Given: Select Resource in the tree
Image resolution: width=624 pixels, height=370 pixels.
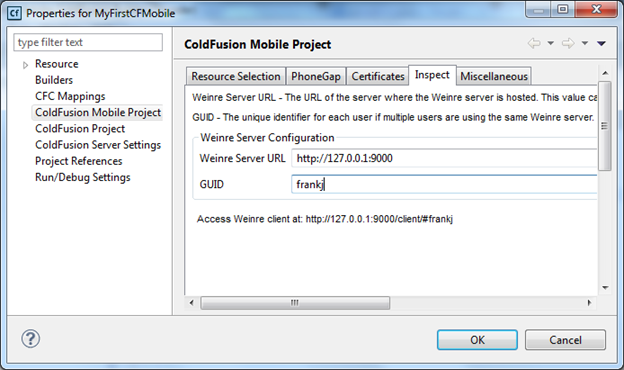Looking at the screenshot, I should [x=57, y=64].
